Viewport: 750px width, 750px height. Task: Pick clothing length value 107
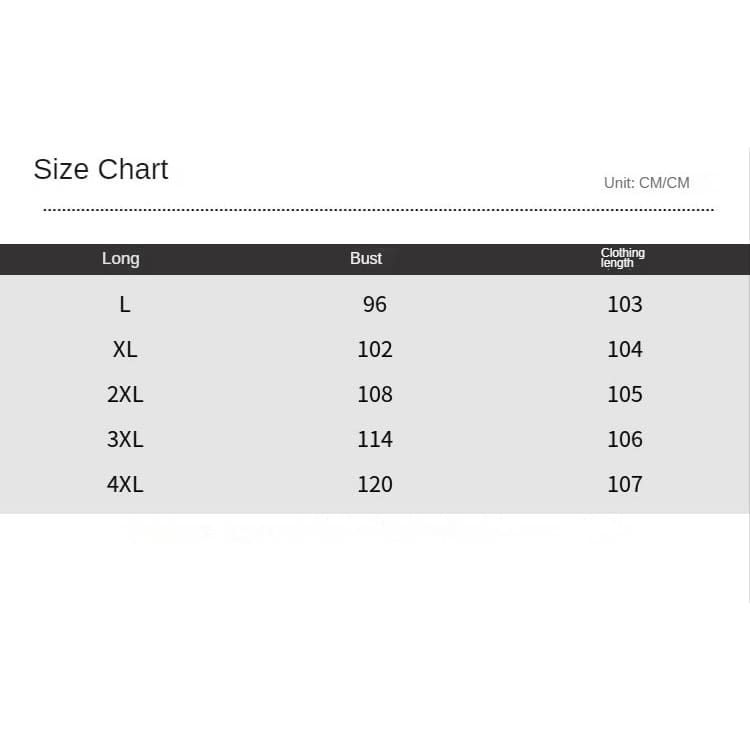pos(625,484)
